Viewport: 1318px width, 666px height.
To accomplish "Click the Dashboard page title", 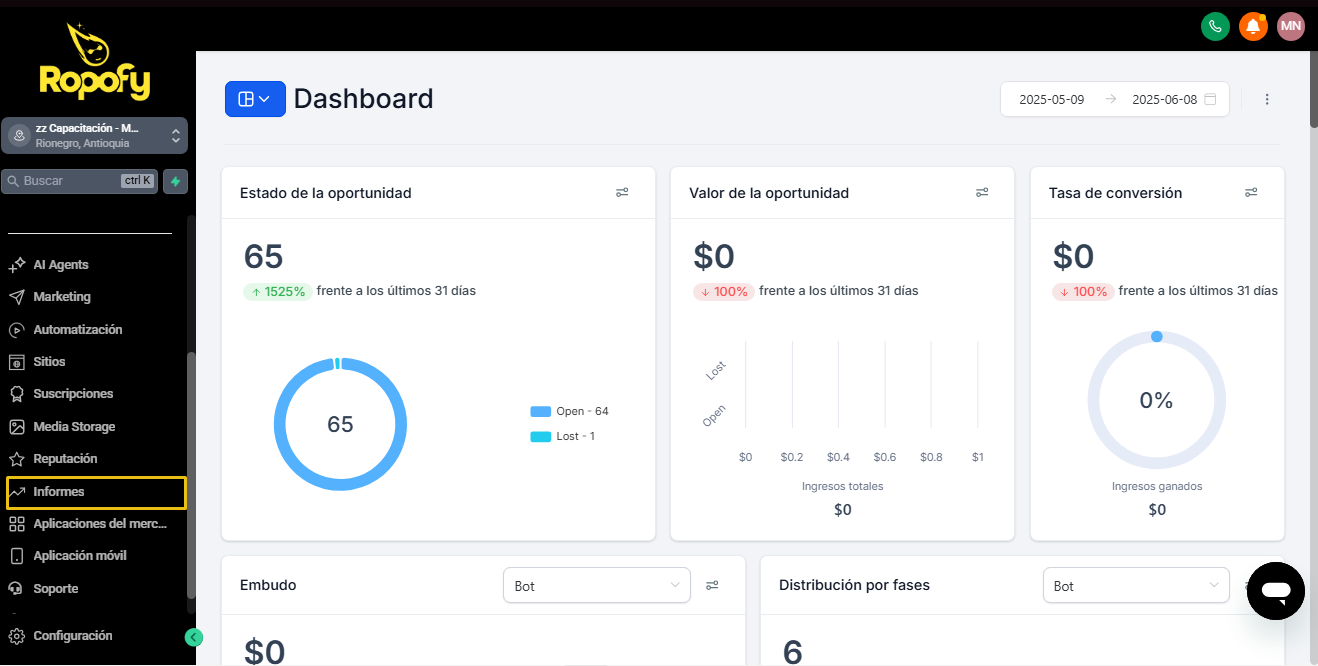I will (x=364, y=99).
